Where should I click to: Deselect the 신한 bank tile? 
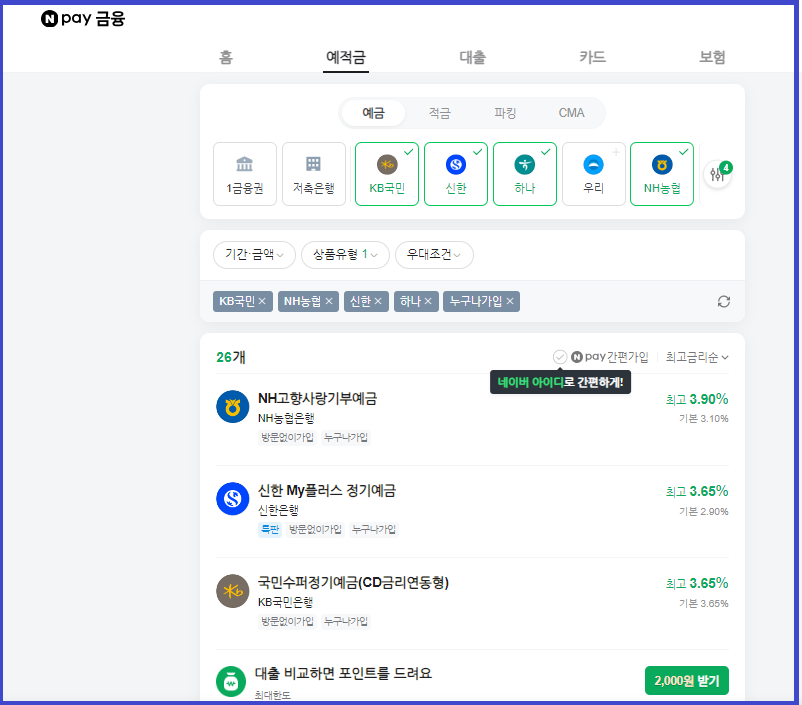click(456, 174)
